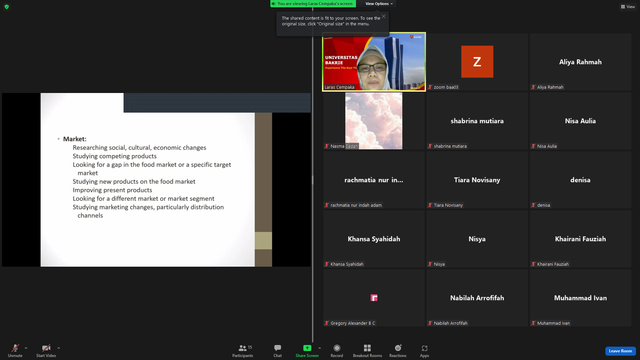Click 'Researching social, cultural, economic changes' line

click(140, 147)
